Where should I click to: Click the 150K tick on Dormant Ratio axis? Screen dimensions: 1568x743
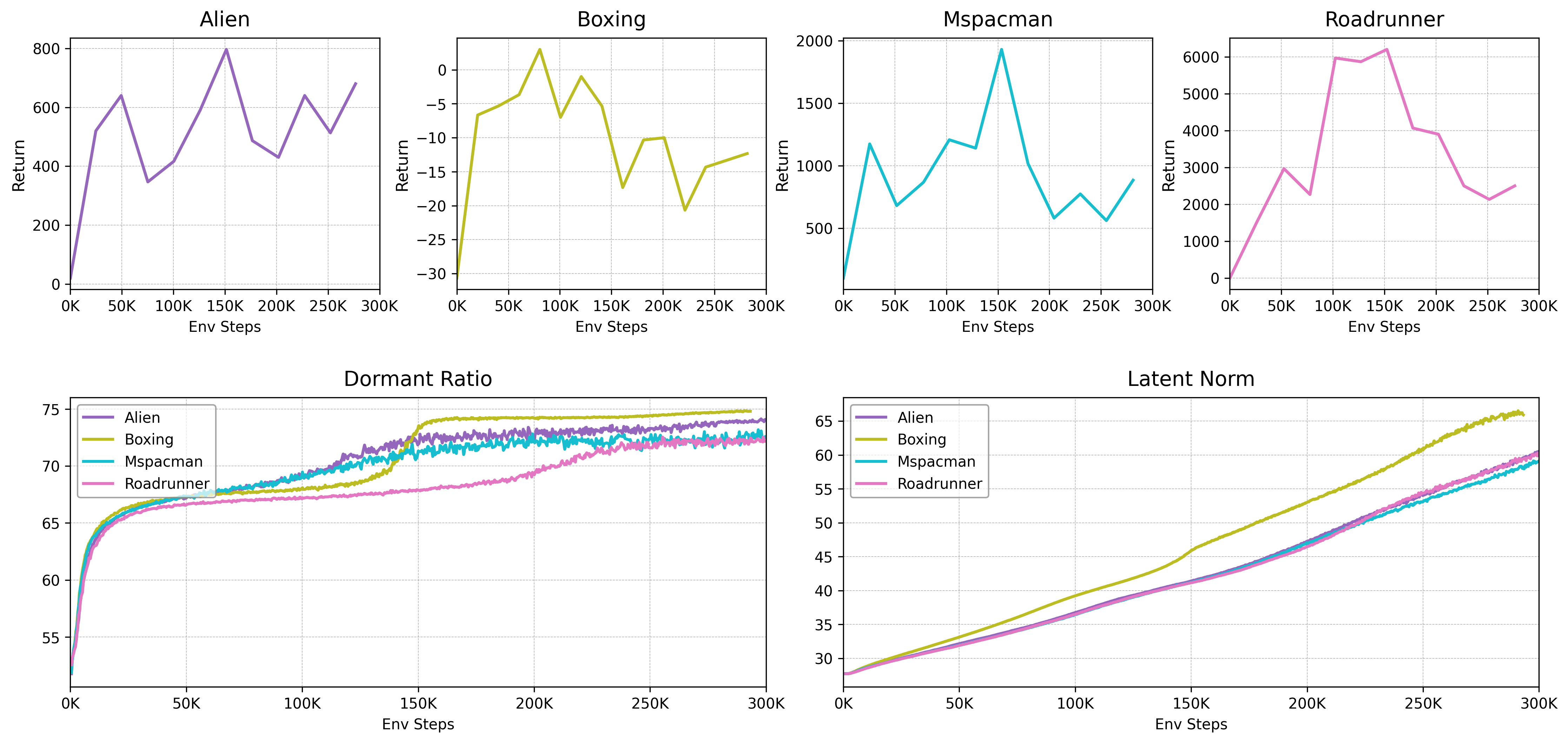click(x=418, y=704)
